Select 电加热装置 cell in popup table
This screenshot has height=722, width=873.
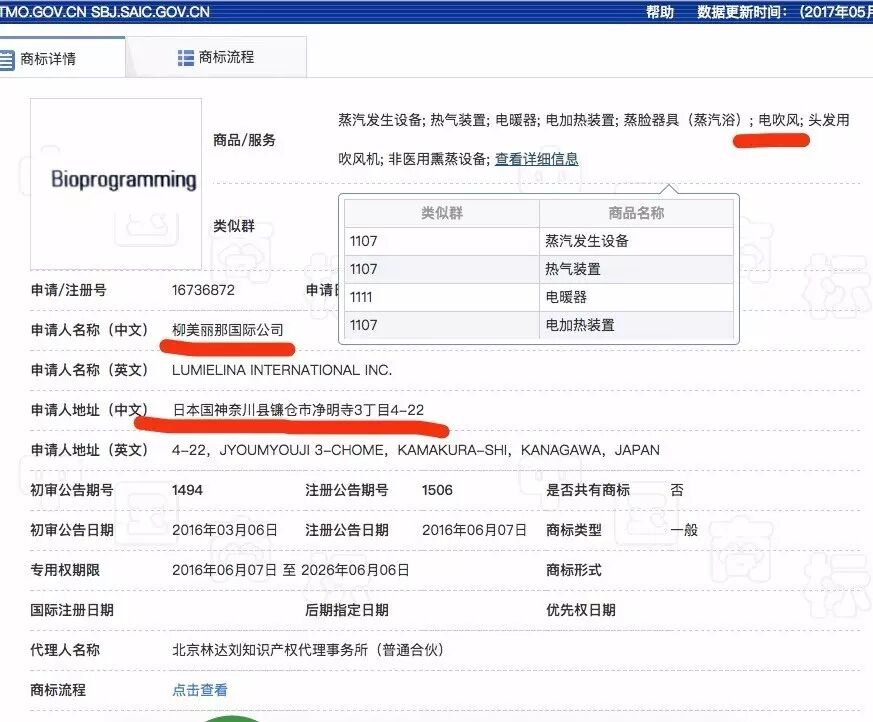[636, 325]
